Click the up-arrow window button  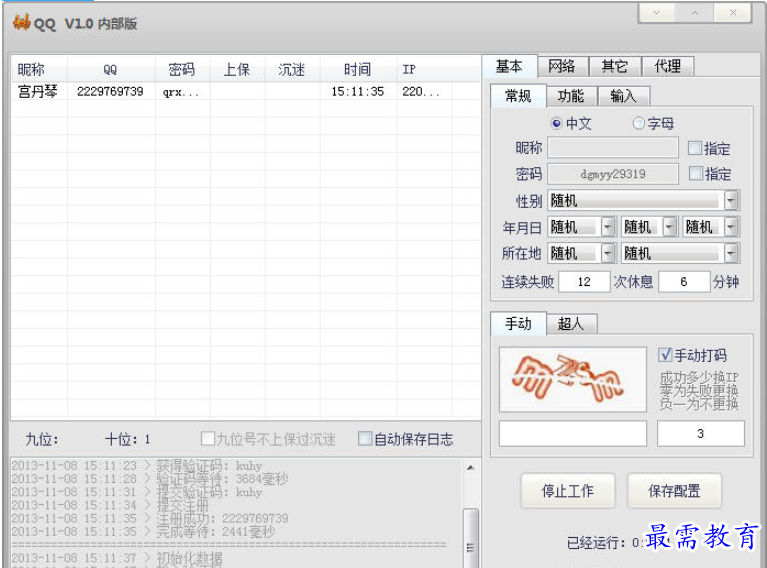coord(695,13)
